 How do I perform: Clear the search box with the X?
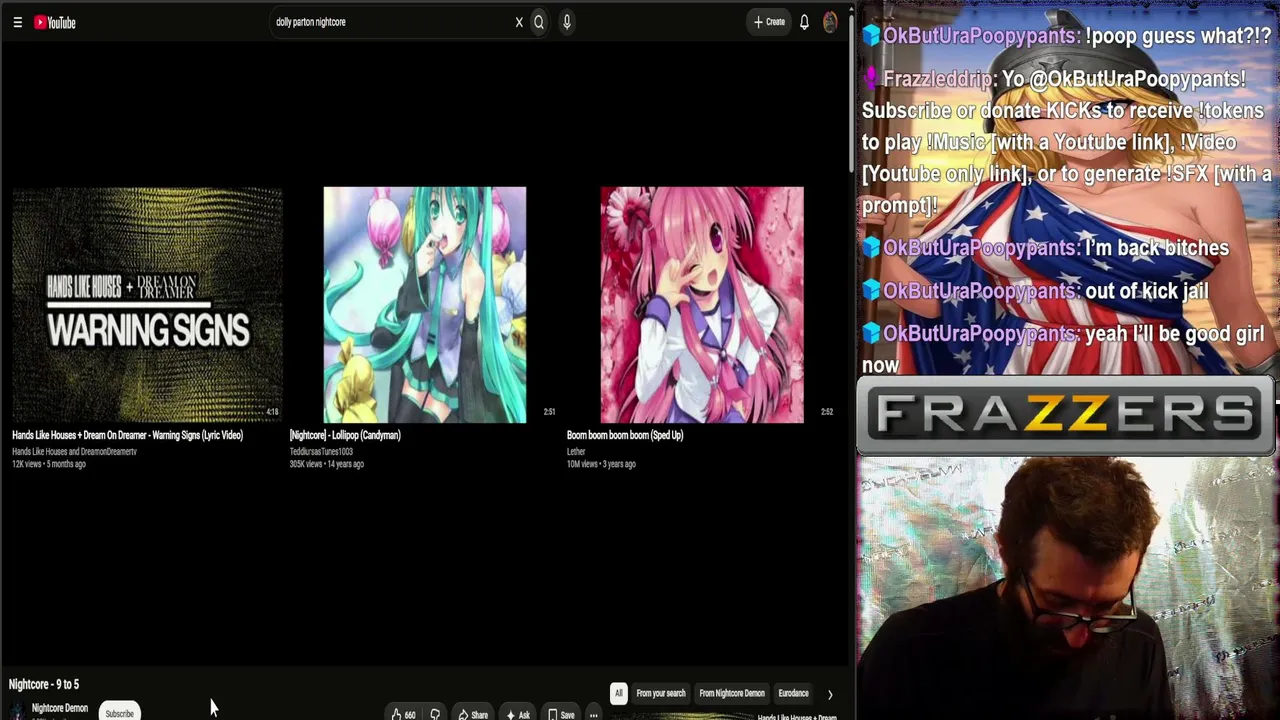pyautogui.click(x=519, y=22)
